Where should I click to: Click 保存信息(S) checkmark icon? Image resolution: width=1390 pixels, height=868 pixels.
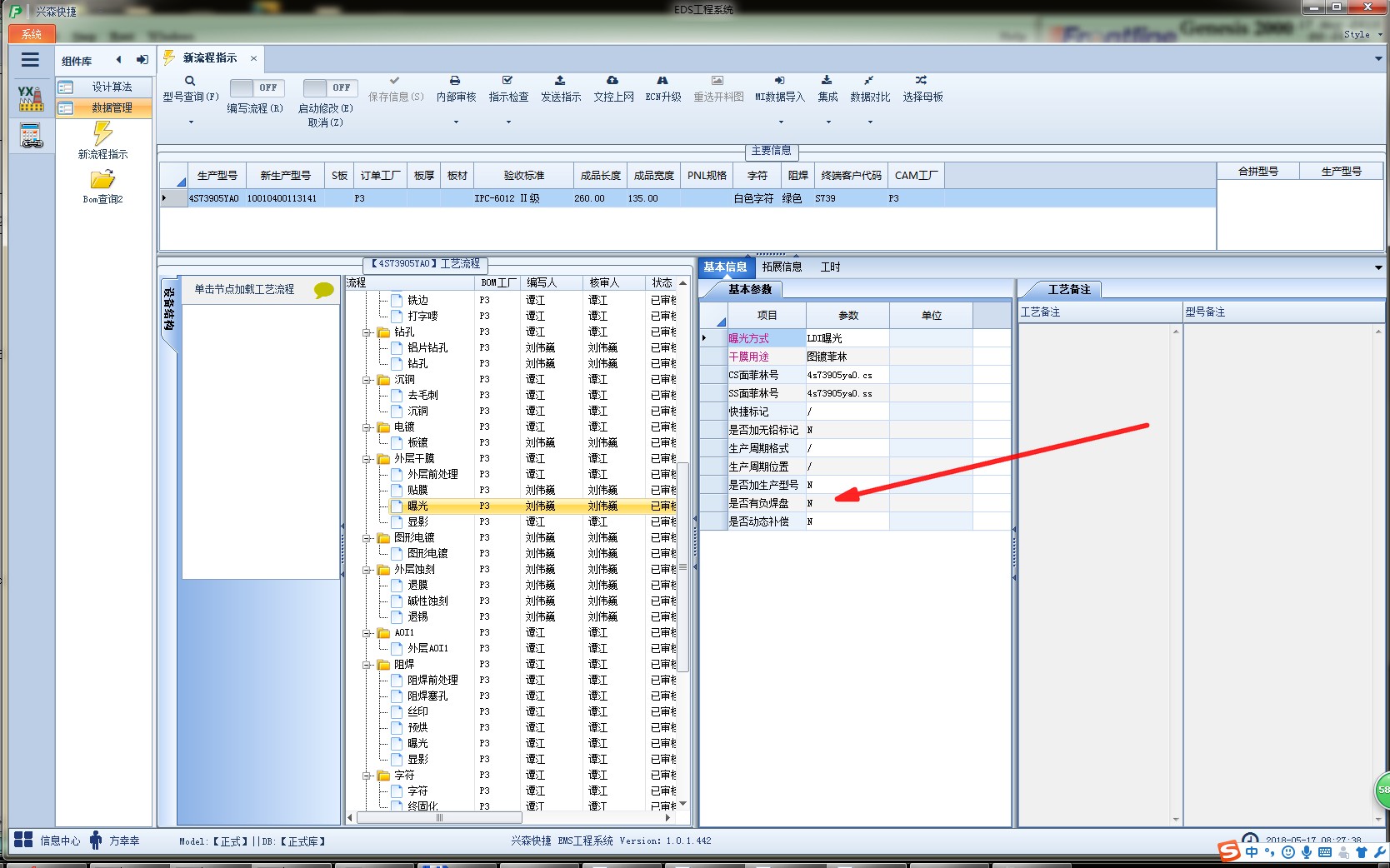tap(395, 81)
